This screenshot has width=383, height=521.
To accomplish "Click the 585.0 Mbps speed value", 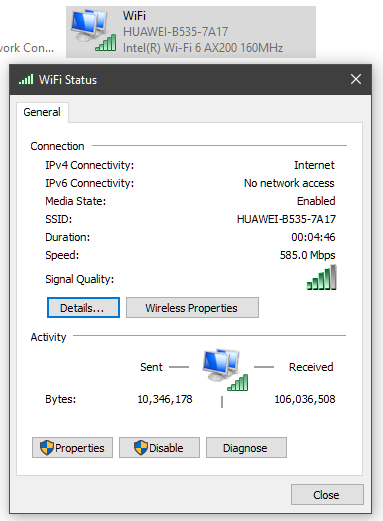I will [x=307, y=255].
